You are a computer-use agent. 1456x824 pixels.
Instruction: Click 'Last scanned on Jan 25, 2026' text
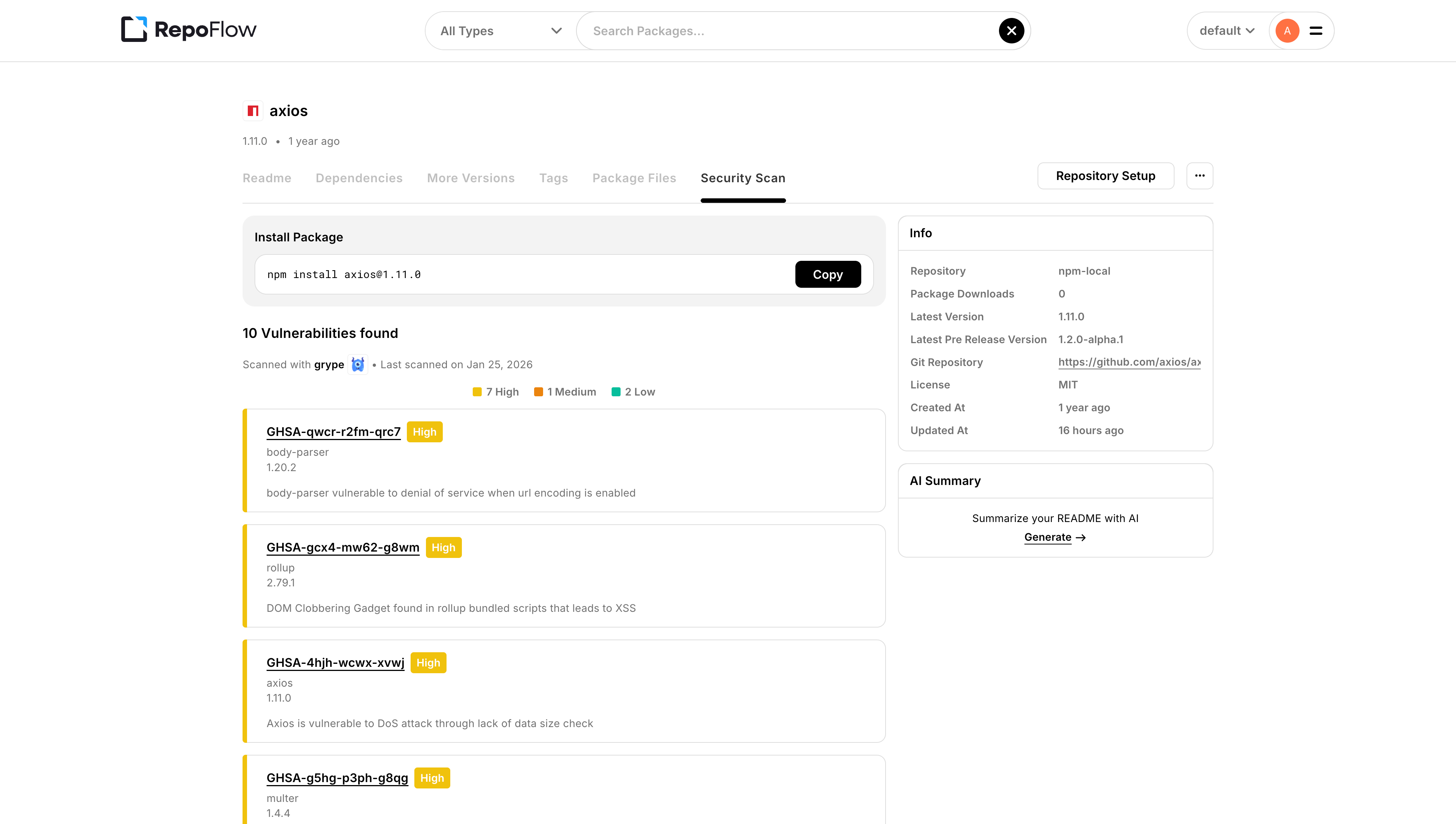pos(457,364)
